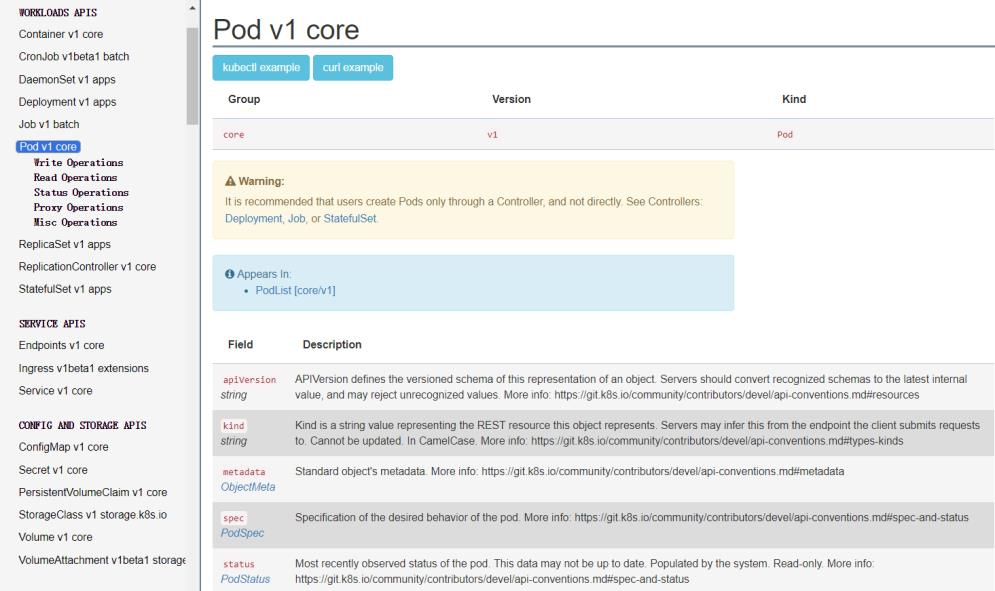The width and height of the screenshot is (995, 591).
Task: Open the kubectl example tab
Action: point(260,67)
